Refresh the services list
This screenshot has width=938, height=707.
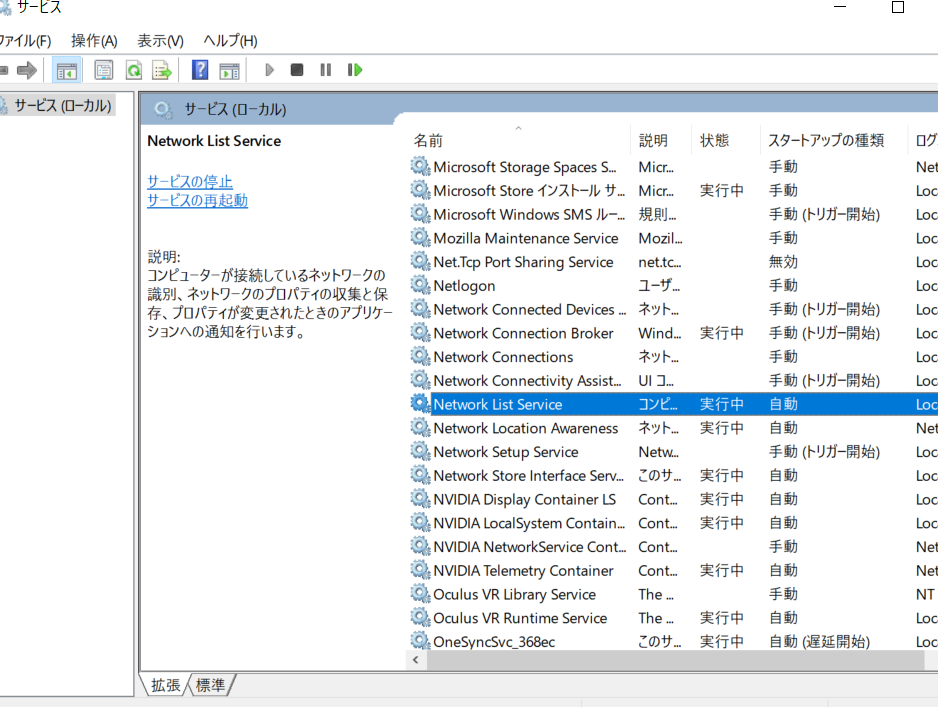coord(132,69)
